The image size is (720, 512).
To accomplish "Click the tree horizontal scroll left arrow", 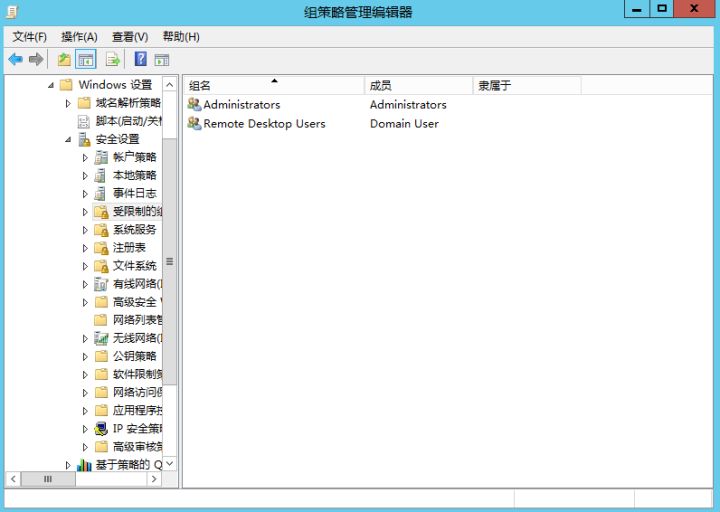I will 13,479.
